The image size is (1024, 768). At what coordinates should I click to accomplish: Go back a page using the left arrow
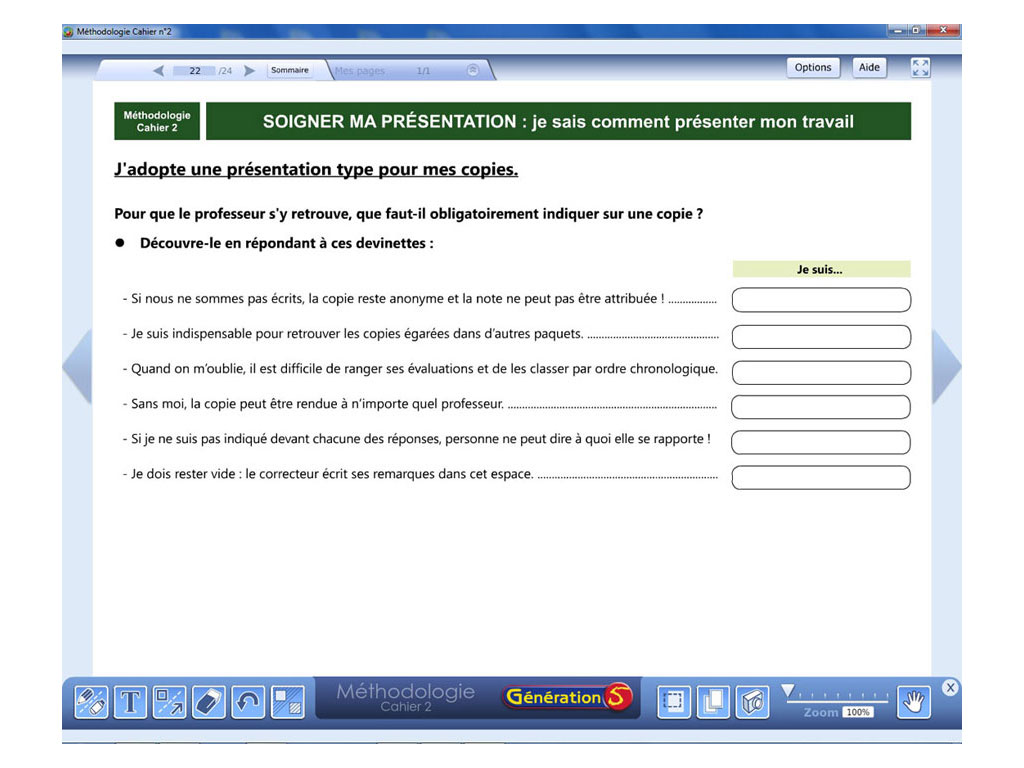(157, 70)
